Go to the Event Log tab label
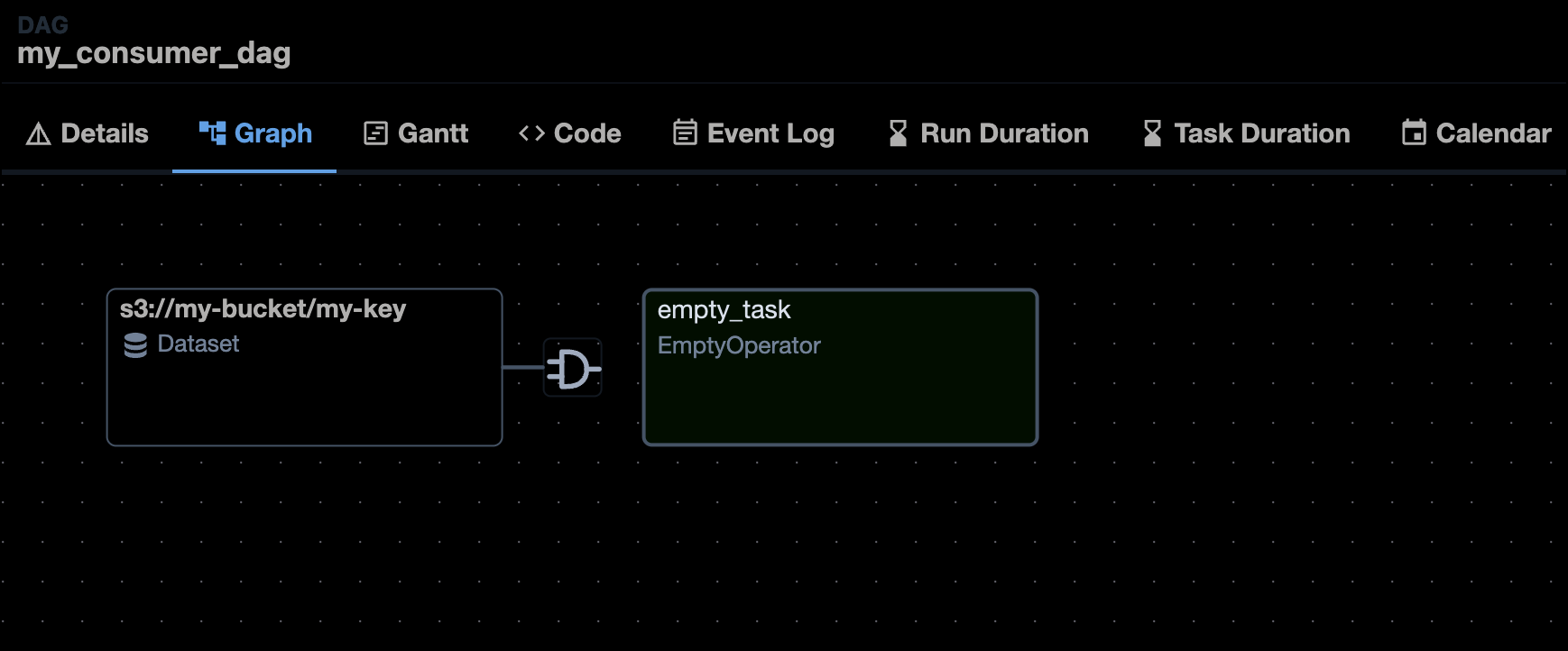 click(770, 133)
